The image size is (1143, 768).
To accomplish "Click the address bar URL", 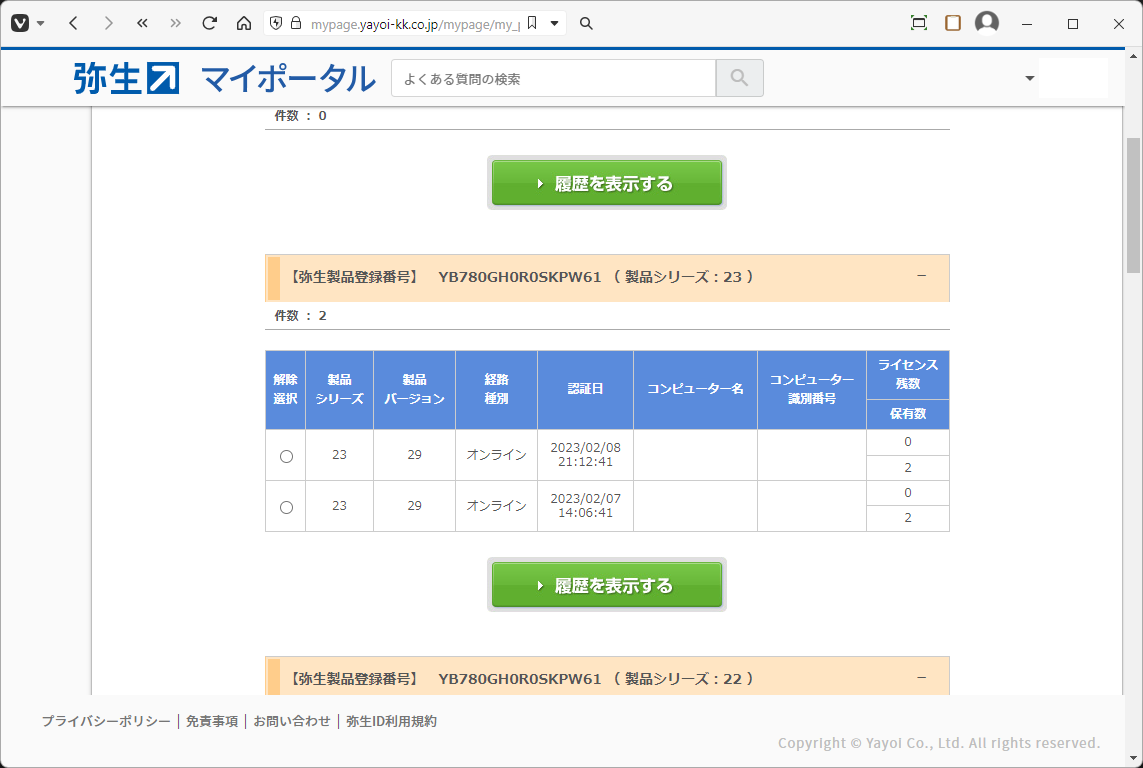I will pyautogui.click(x=416, y=24).
